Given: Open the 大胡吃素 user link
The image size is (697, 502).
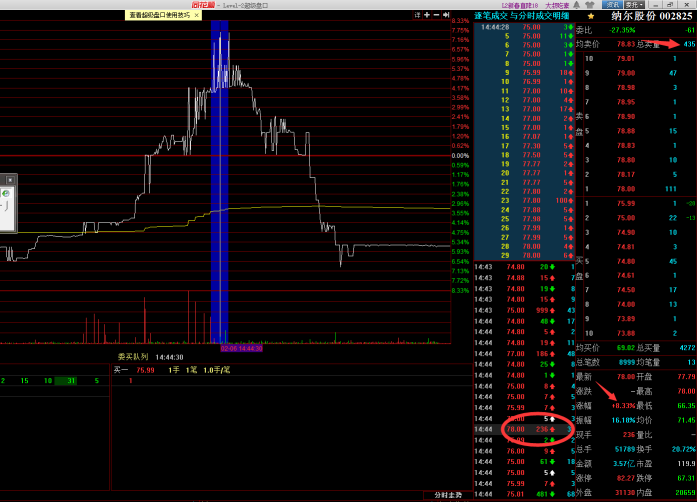Looking at the screenshot, I should click(557, 5).
